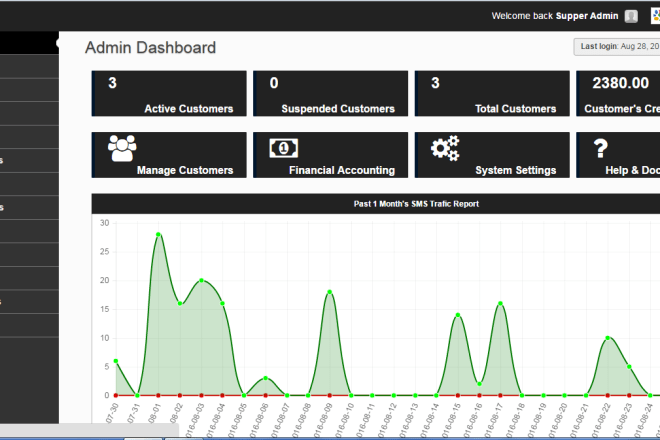Screen dimensions: 660x440
Task: Select the 2 SMS dip on 08-16
Action: coord(479,384)
